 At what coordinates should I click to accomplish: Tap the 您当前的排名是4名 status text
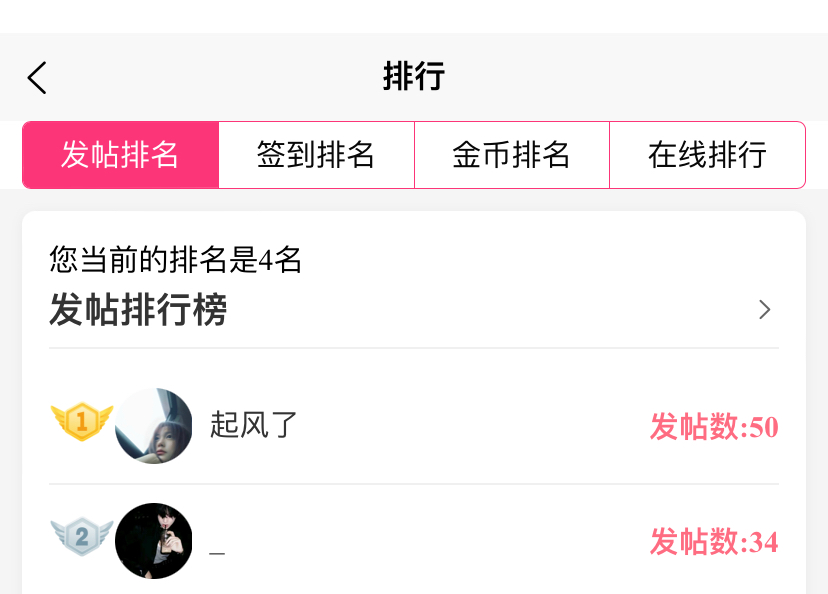tap(175, 261)
